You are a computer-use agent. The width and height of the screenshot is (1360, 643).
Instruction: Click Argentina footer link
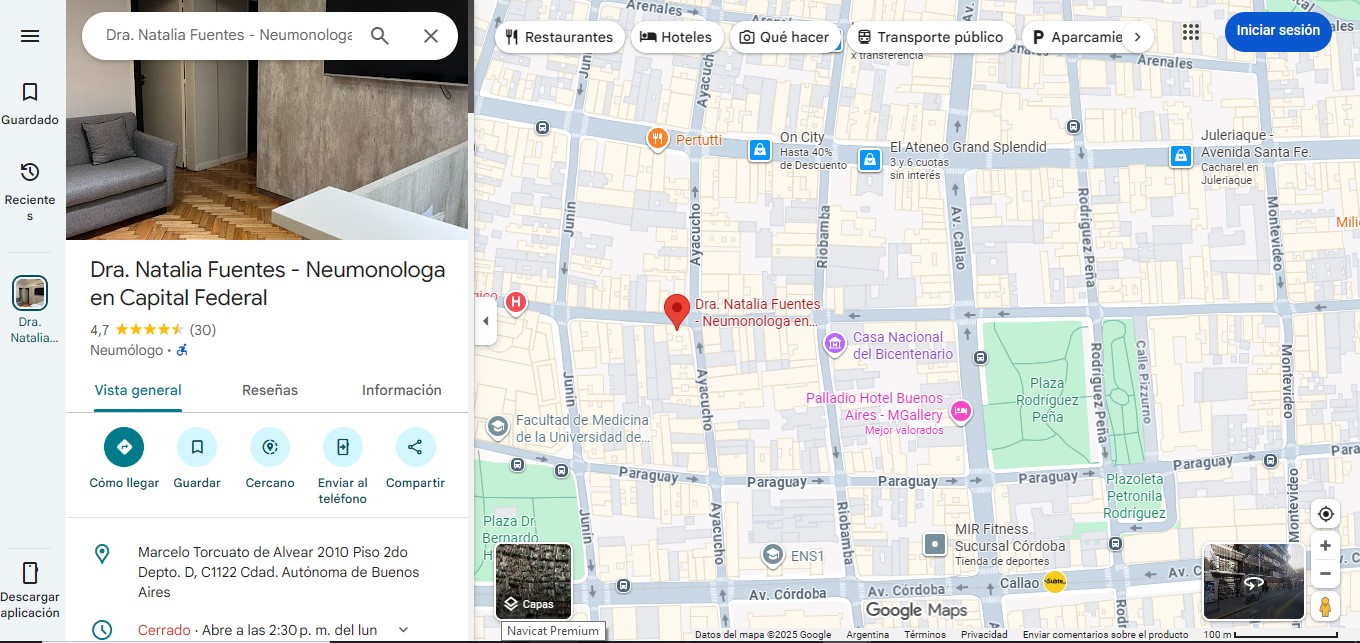click(x=867, y=635)
